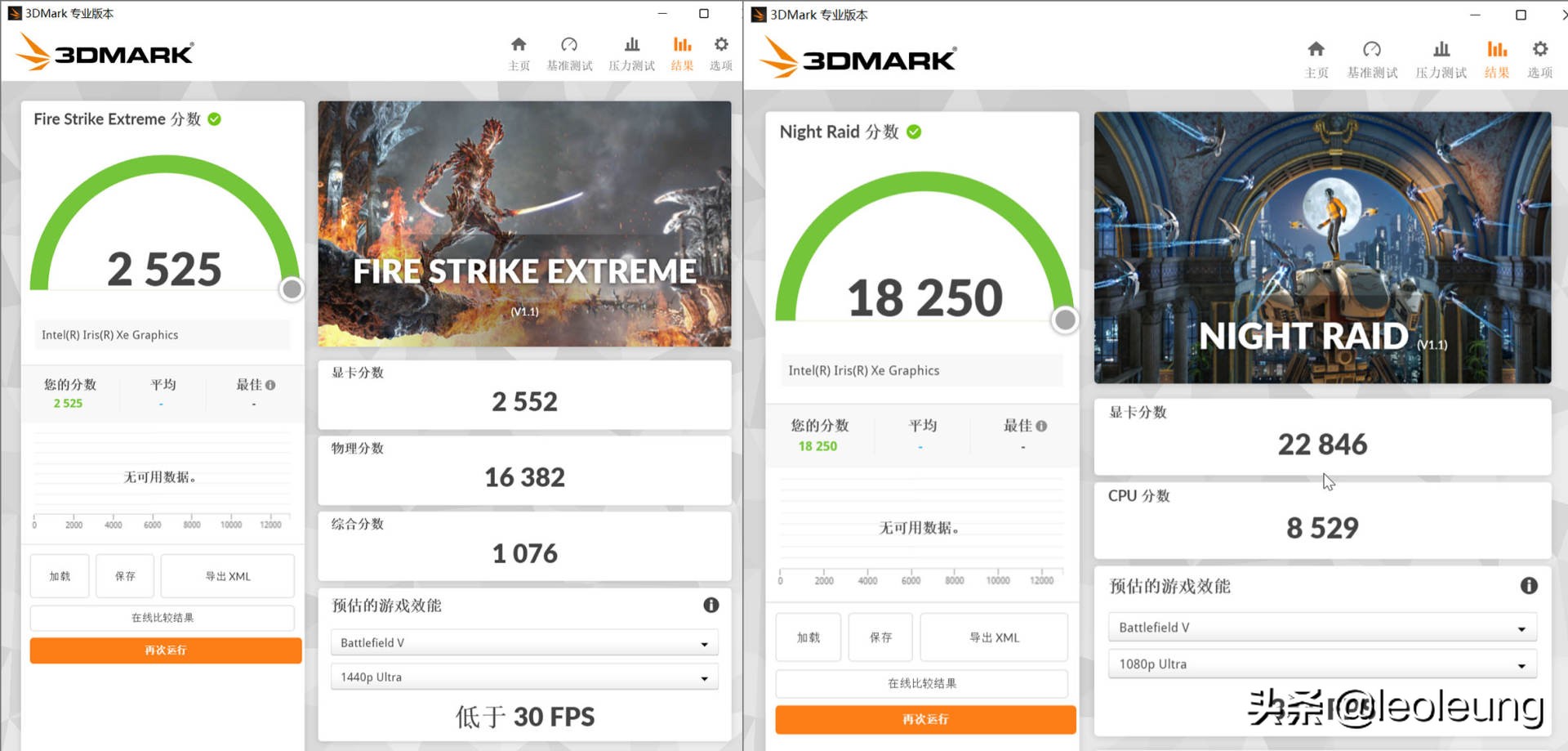Click the info icon beside best score in the Night Raid window
The height and width of the screenshot is (751, 1568).
coord(1041,426)
